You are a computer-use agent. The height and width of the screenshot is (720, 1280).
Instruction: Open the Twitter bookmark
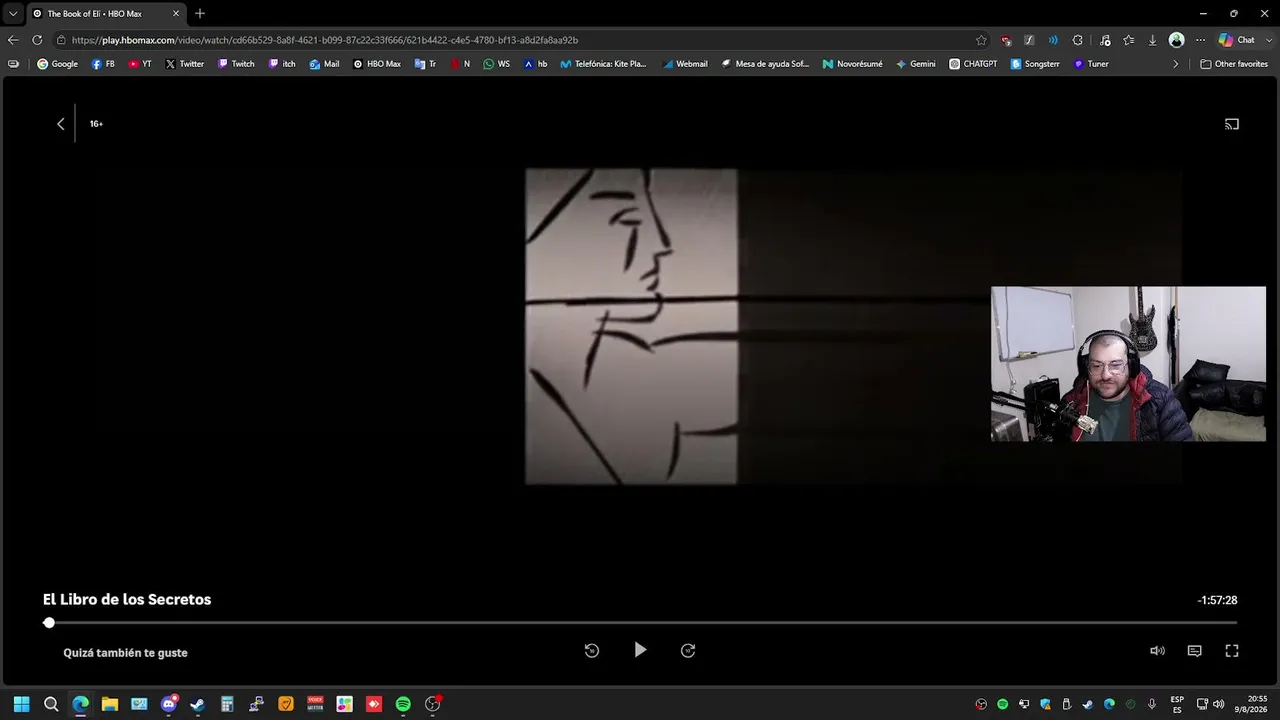pyautogui.click(x=185, y=64)
